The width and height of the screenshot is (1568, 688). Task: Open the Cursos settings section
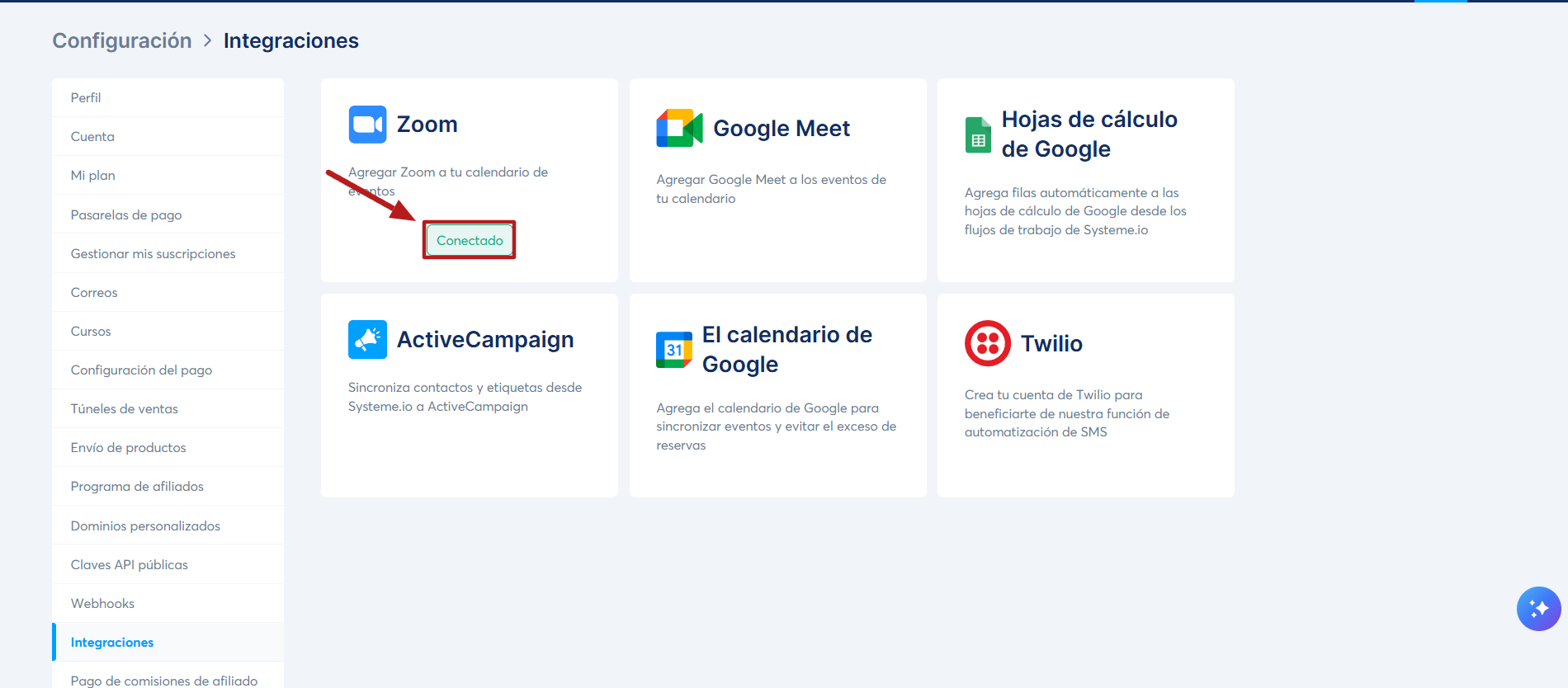coord(168,331)
